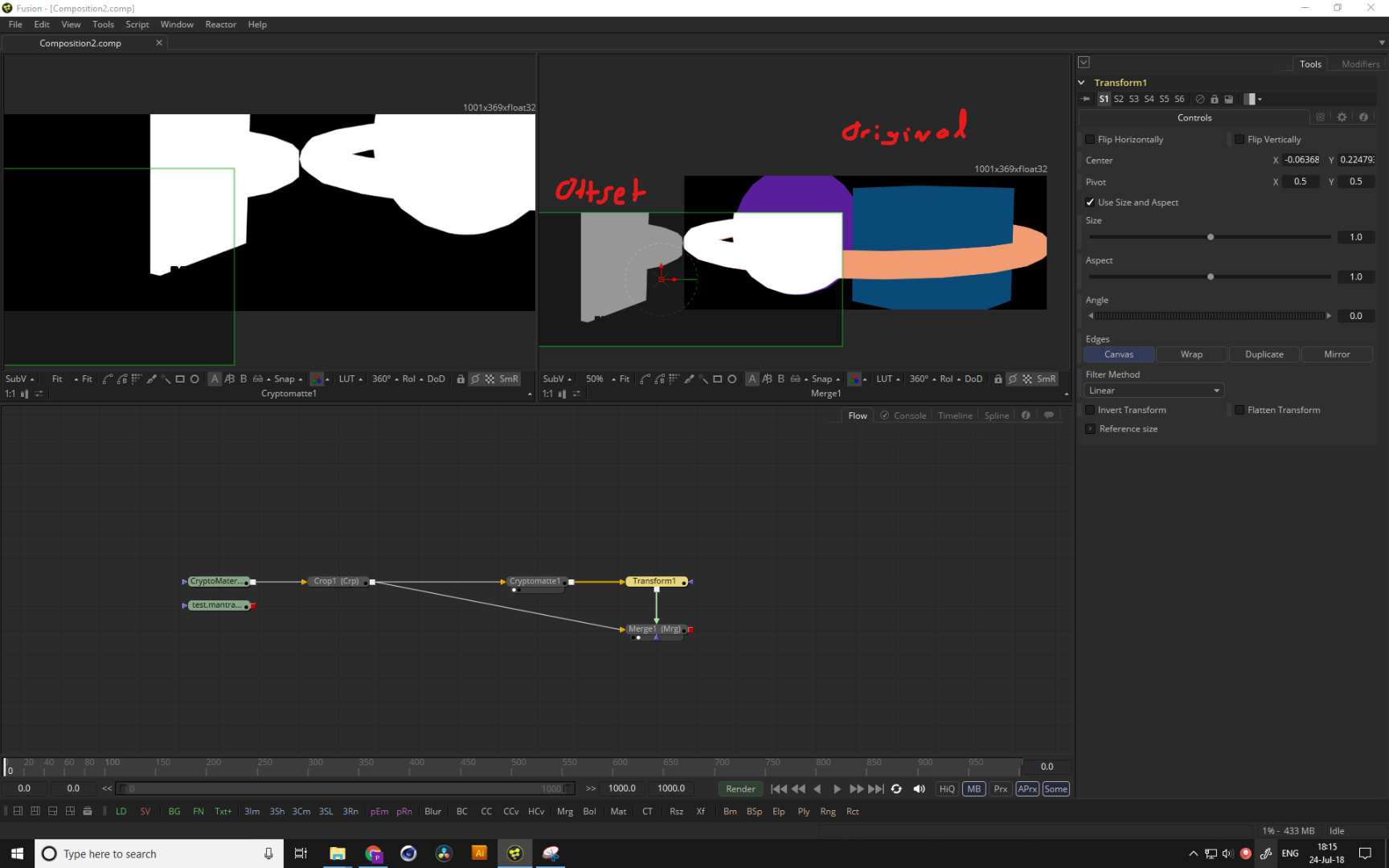The width and height of the screenshot is (1389, 868).
Task: Disable Use Size and Aspect
Action: (1090, 202)
